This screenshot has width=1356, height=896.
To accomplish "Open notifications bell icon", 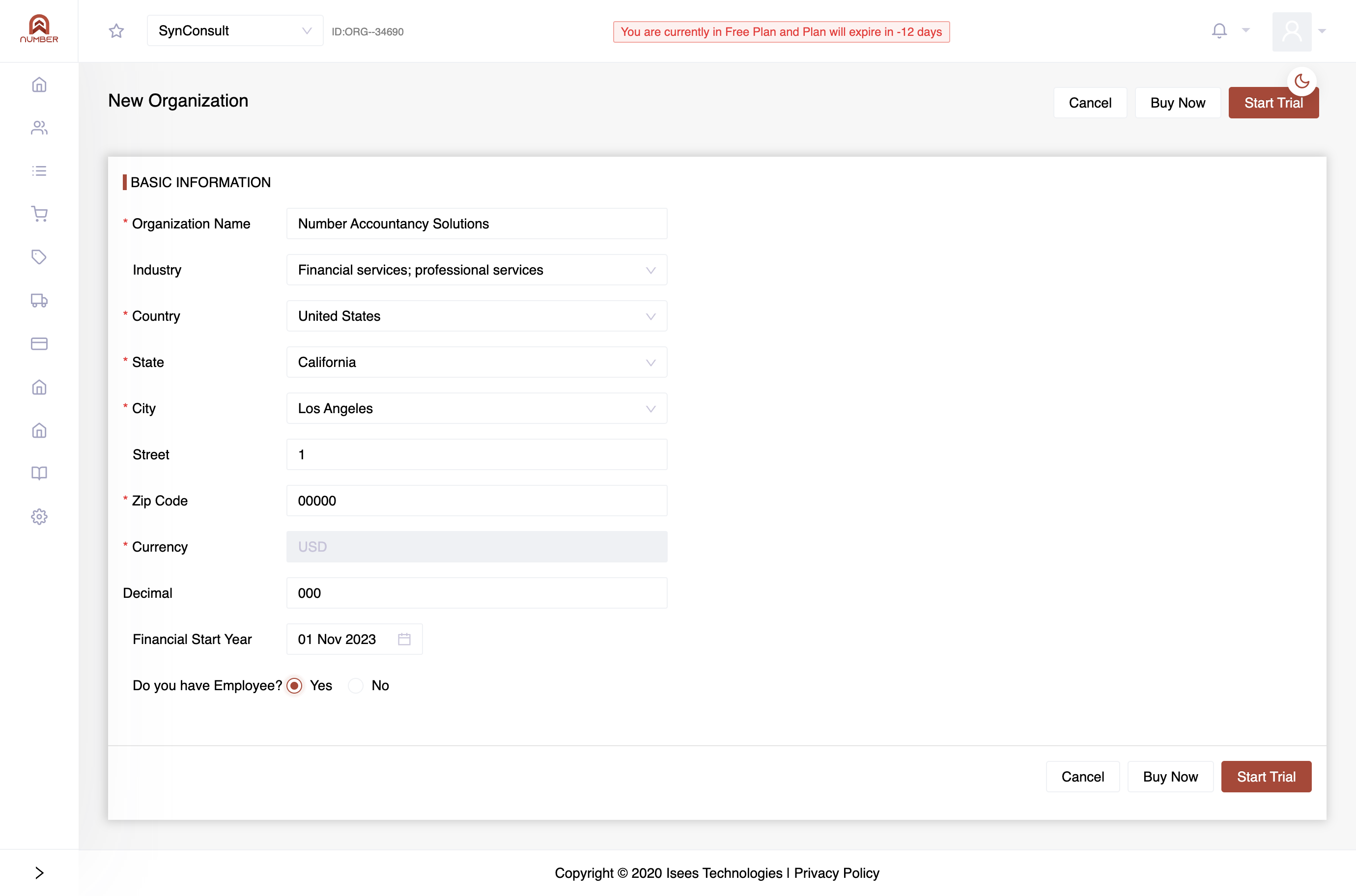I will point(1219,30).
